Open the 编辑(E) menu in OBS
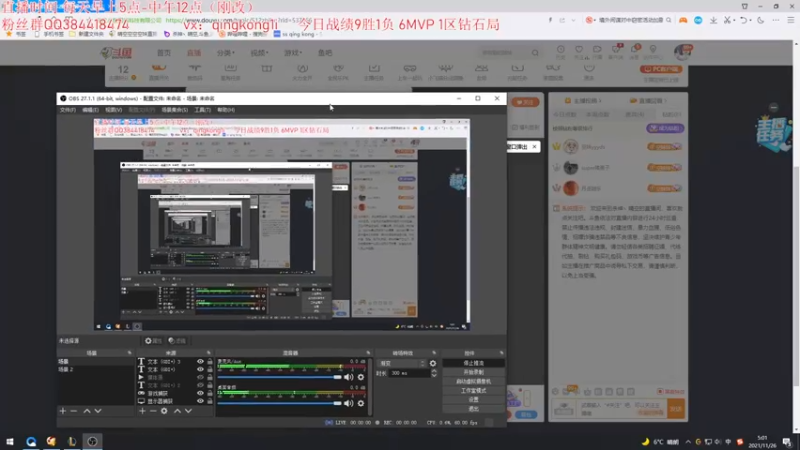This screenshot has width=800, height=450. (90, 110)
